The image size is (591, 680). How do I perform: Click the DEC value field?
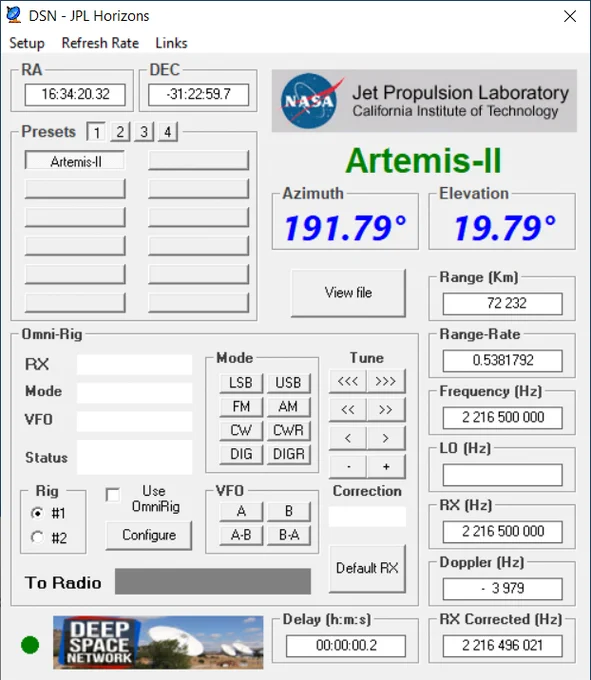point(199,94)
